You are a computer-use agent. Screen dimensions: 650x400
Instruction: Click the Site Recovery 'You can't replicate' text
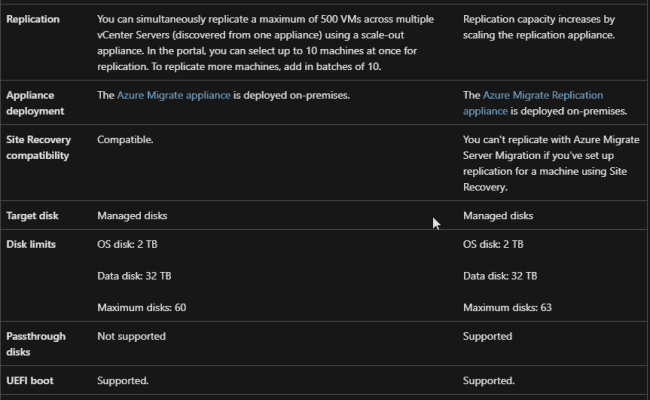[544, 163]
